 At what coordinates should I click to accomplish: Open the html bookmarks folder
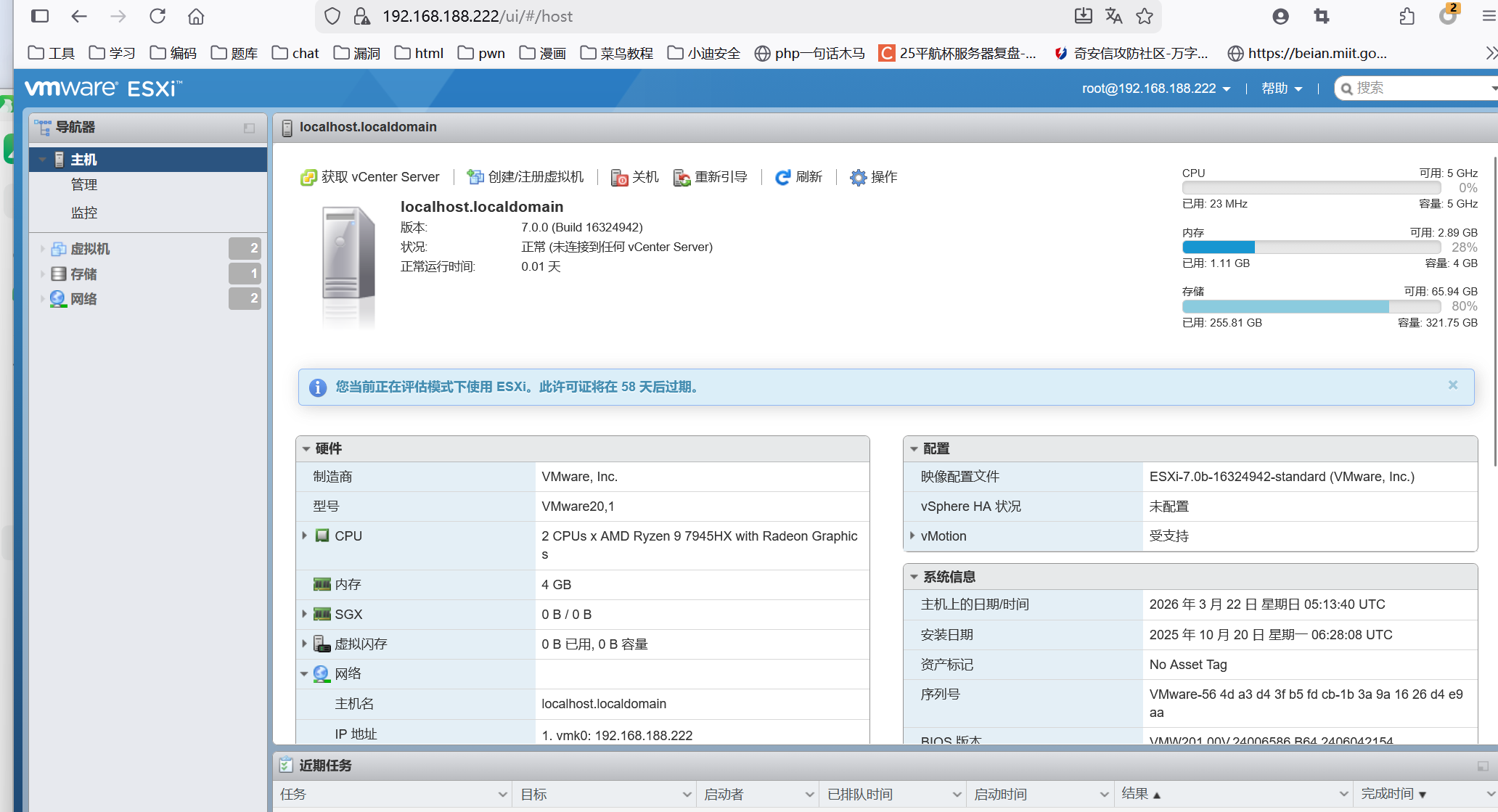419,53
